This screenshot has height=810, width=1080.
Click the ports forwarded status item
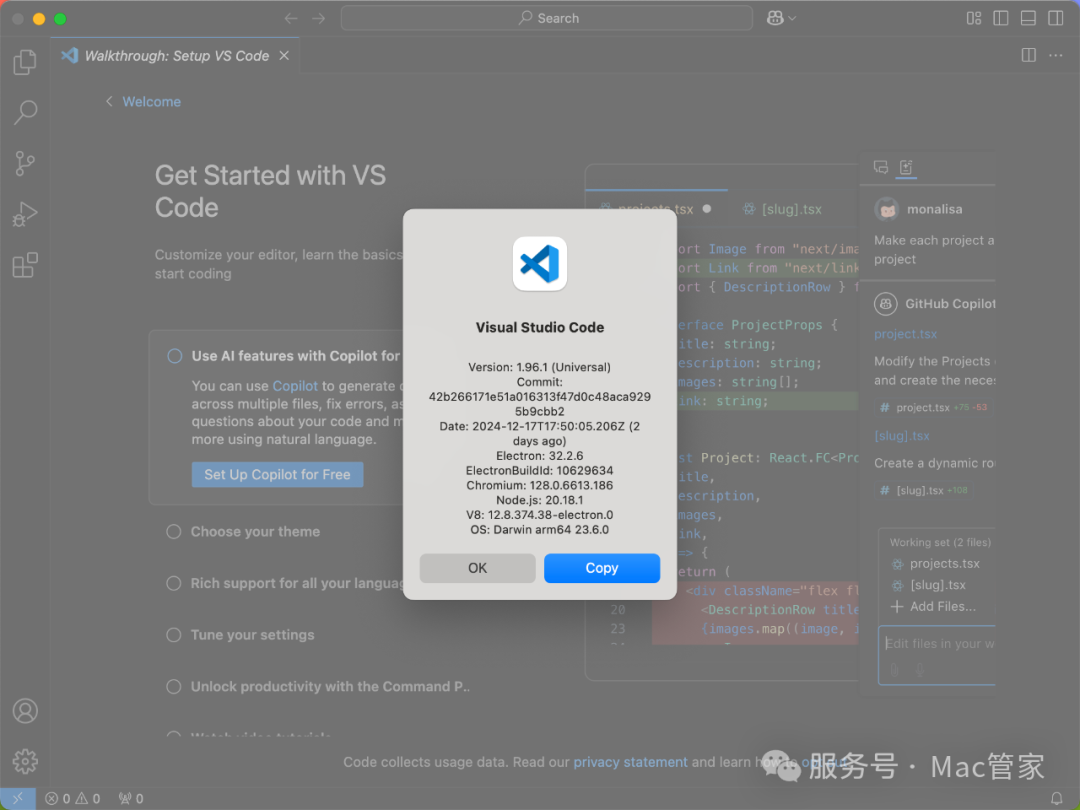tap(131, 798)
